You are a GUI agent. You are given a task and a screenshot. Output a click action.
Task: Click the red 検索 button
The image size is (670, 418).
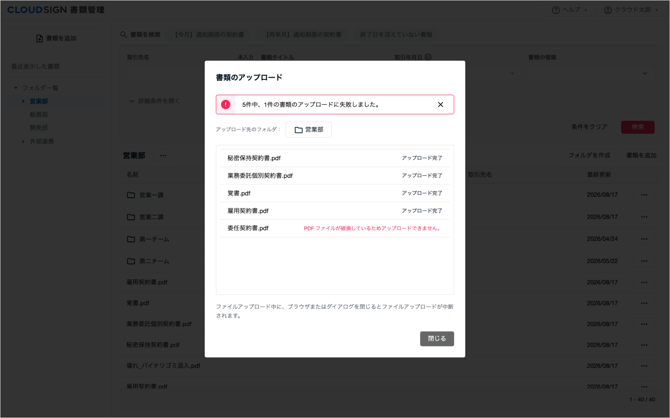tap(638, 127)
